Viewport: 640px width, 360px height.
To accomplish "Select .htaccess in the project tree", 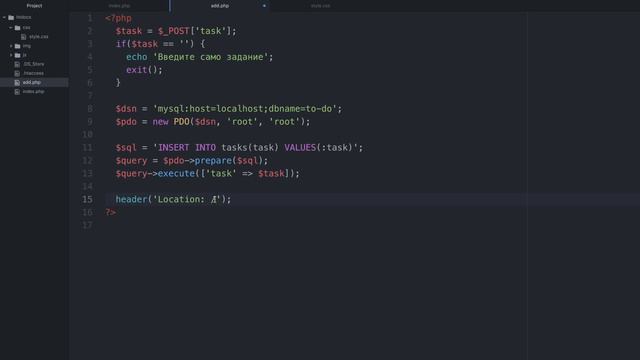I will pos(34,73).
